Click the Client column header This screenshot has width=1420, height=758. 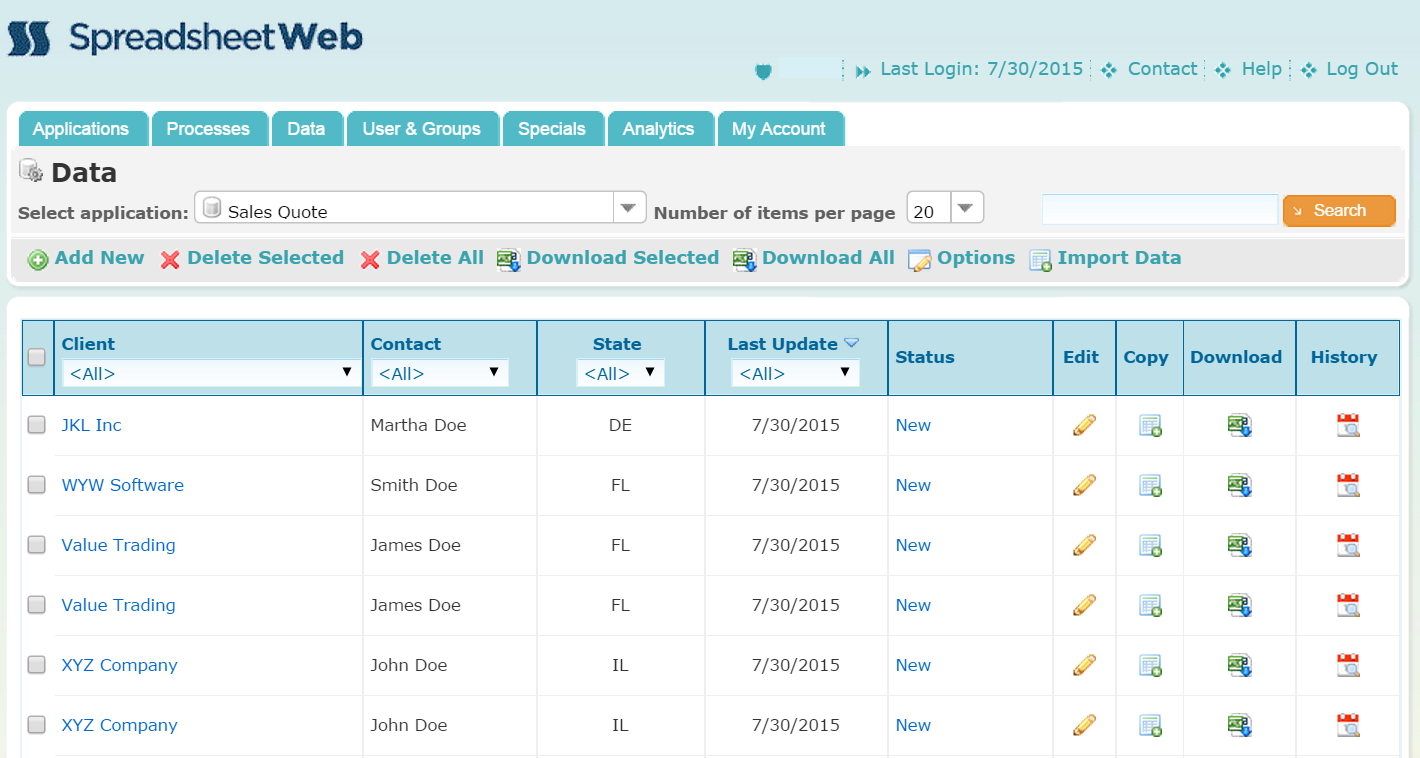[88, 344]
